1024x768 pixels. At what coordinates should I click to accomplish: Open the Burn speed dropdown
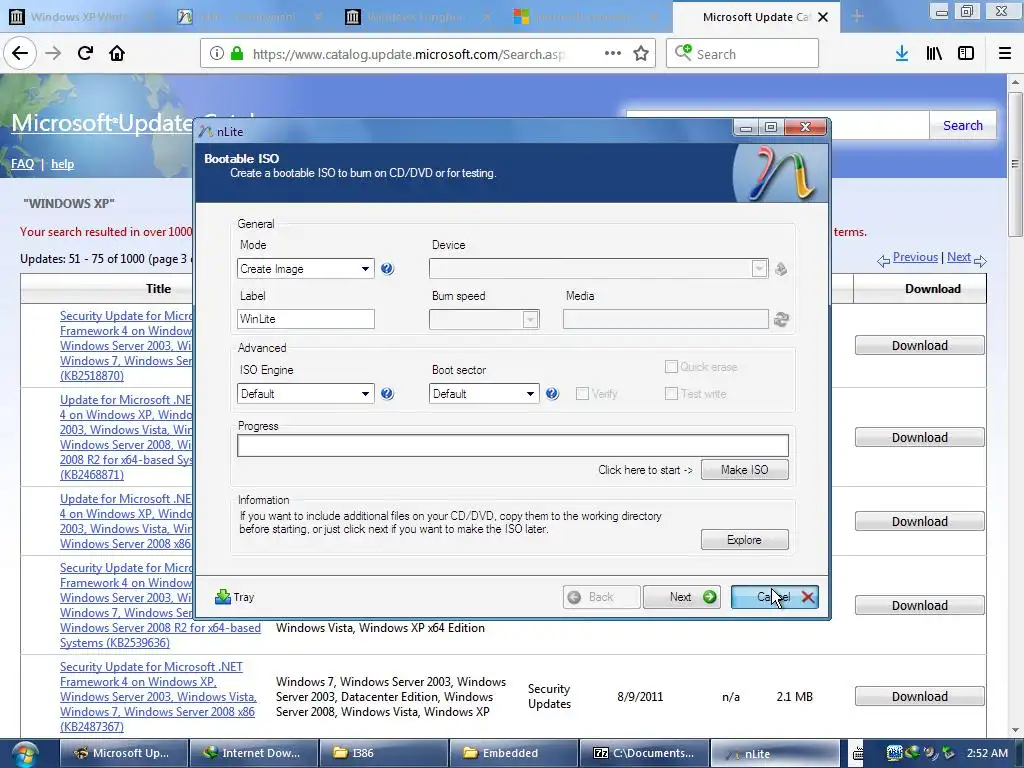[x=484, y=319]
